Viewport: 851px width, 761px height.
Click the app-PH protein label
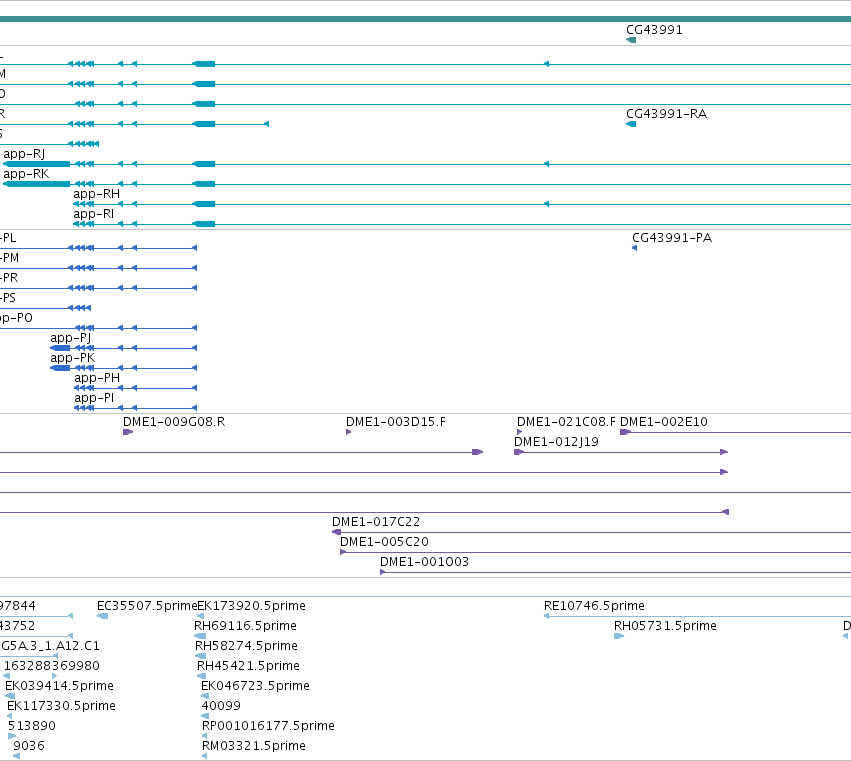tap(97, 378)
